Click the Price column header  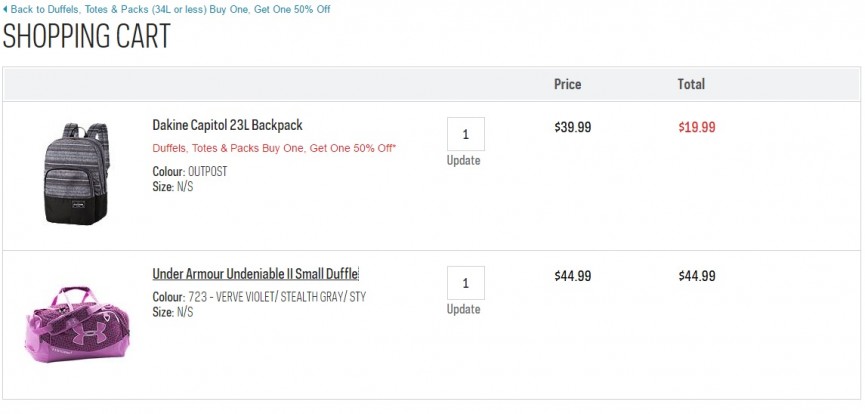pyautogui.click(x=568, y=84)
